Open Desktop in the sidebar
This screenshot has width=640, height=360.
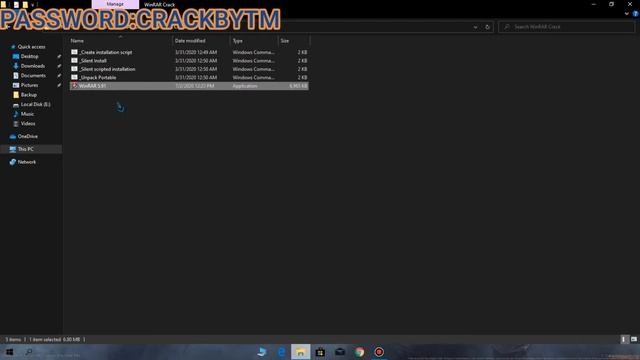click(29, 56)
